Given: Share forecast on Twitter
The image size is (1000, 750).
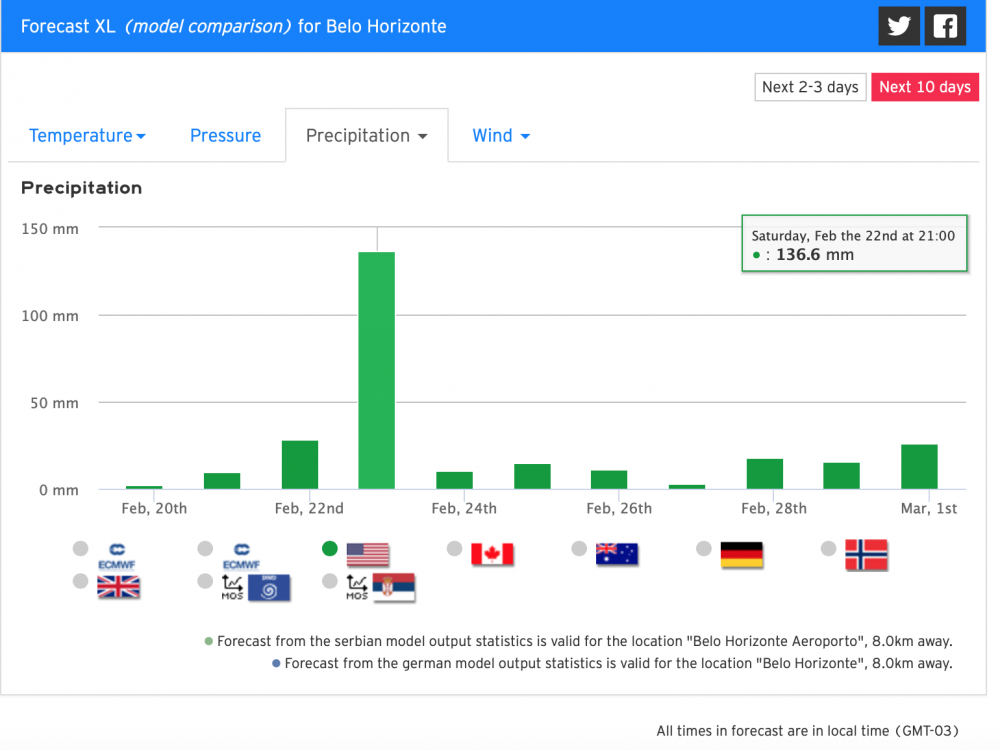Looking at the screenshot, I should [x=899, y=26].
